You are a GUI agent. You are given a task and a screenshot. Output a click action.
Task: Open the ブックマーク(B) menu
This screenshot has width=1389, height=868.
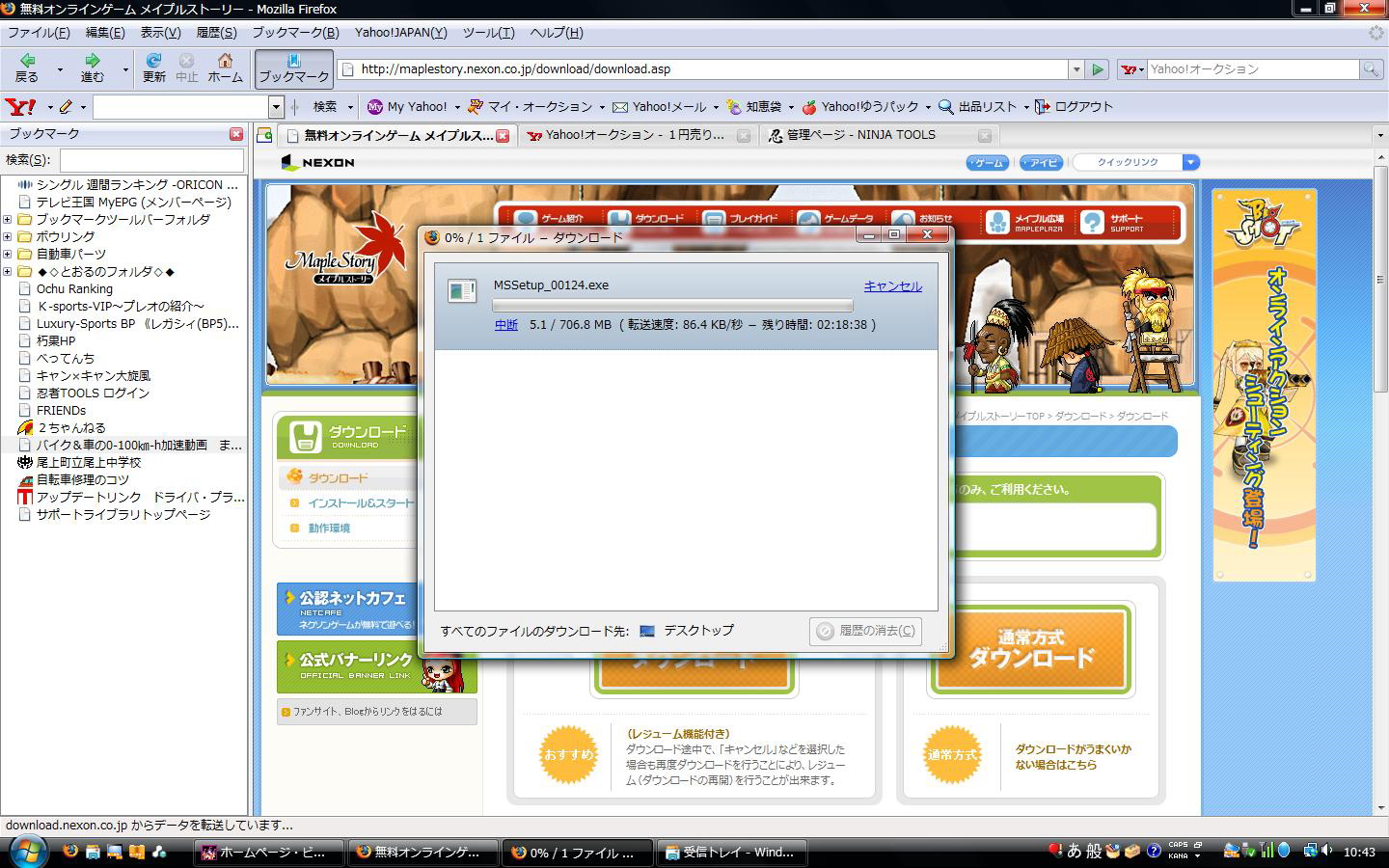[295, 33]
